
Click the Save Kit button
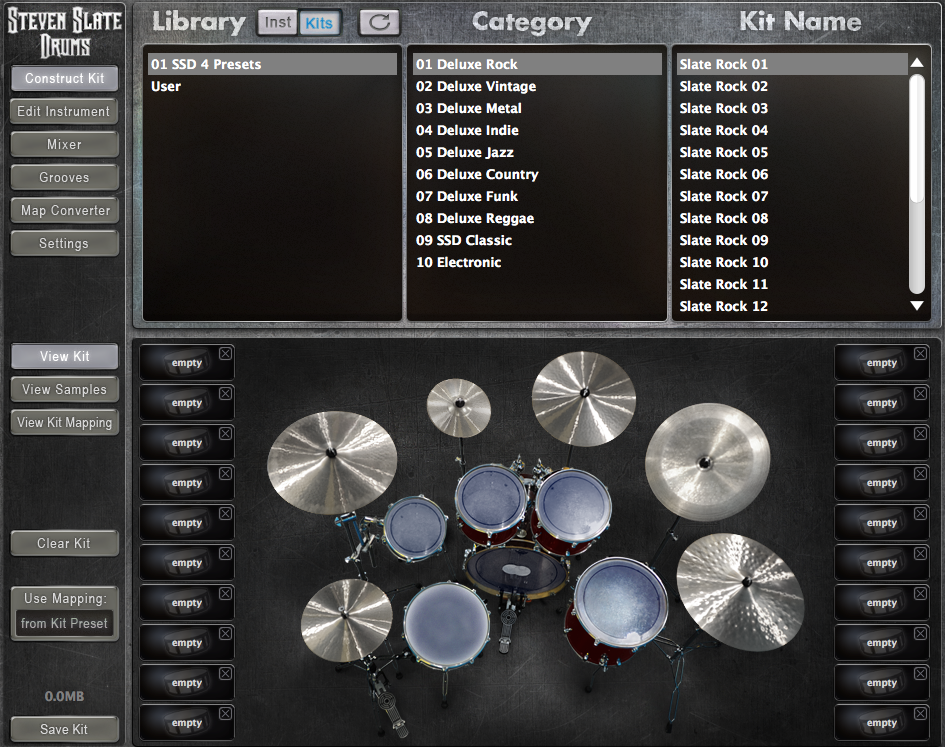tap(64, 729)
